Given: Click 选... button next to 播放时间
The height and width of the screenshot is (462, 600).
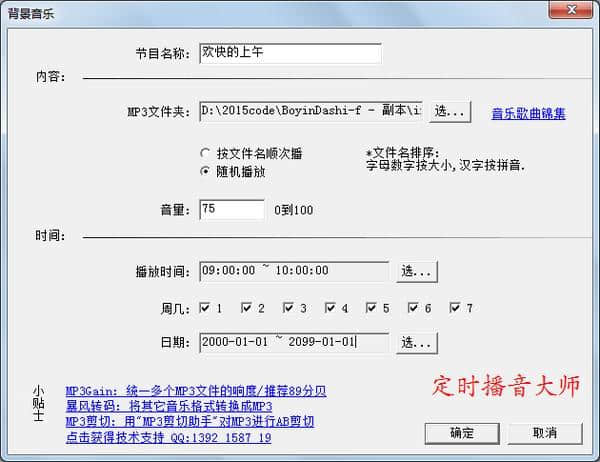Looking at the screenshot, I should point(417,272).
